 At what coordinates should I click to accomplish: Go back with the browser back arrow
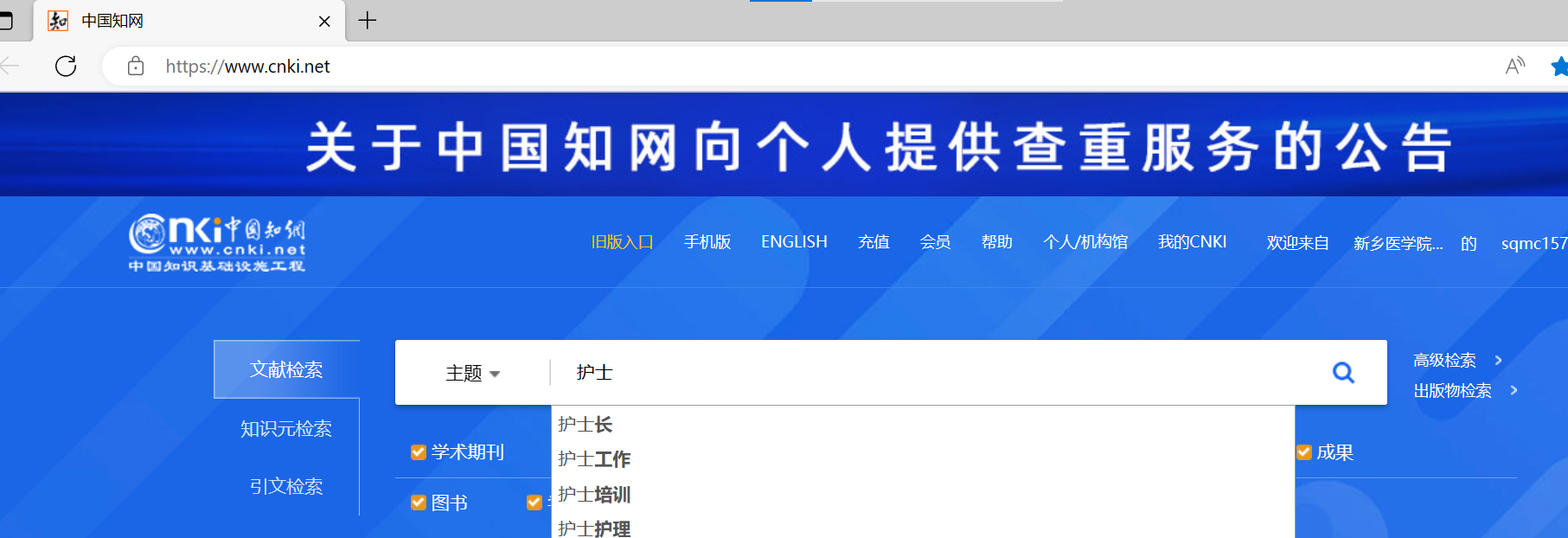point(10,66)
